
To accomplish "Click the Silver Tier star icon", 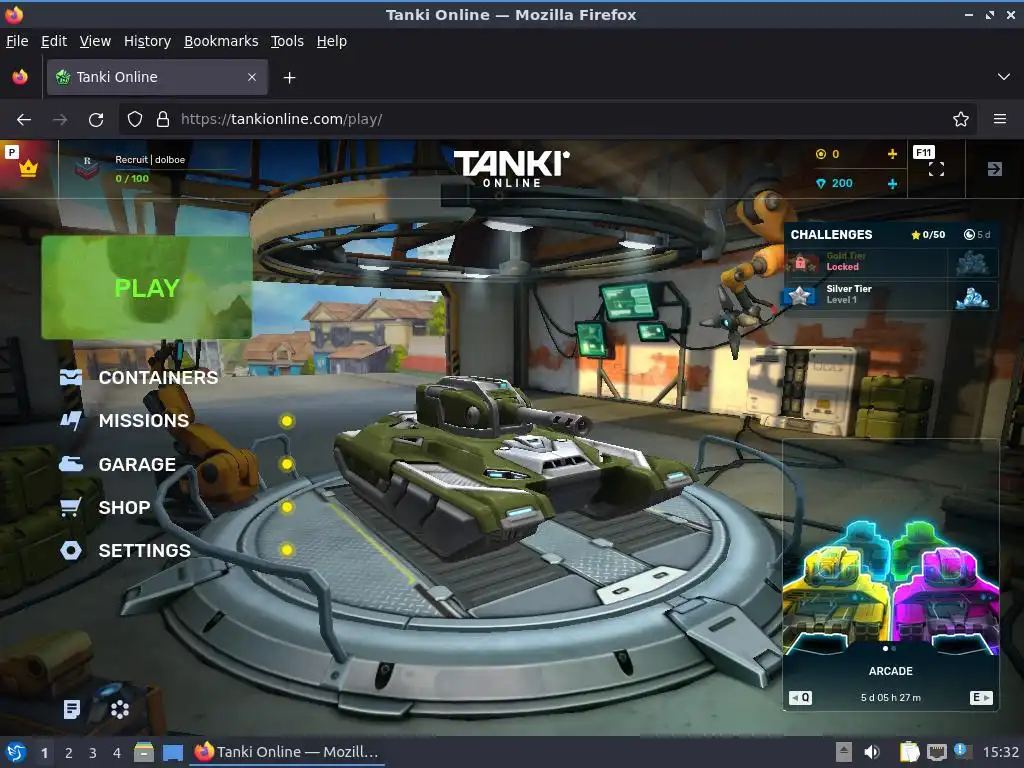I will coord(800,296).
